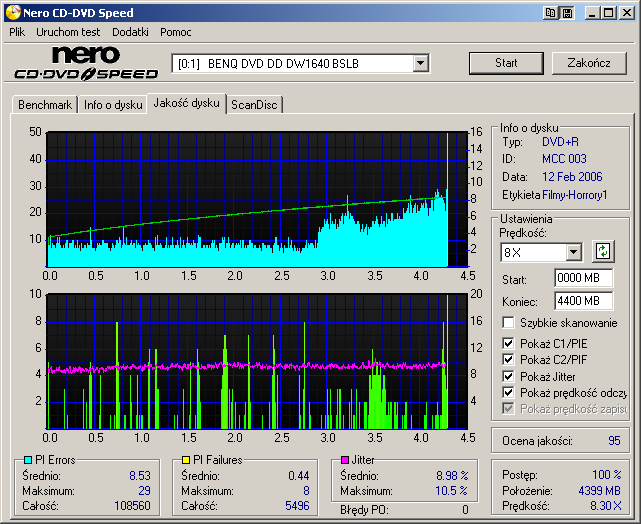Open the 8X speed dropdown arrow
Image resolution: width=641 pixels, height=524 pixels.
tap(573, 252)
